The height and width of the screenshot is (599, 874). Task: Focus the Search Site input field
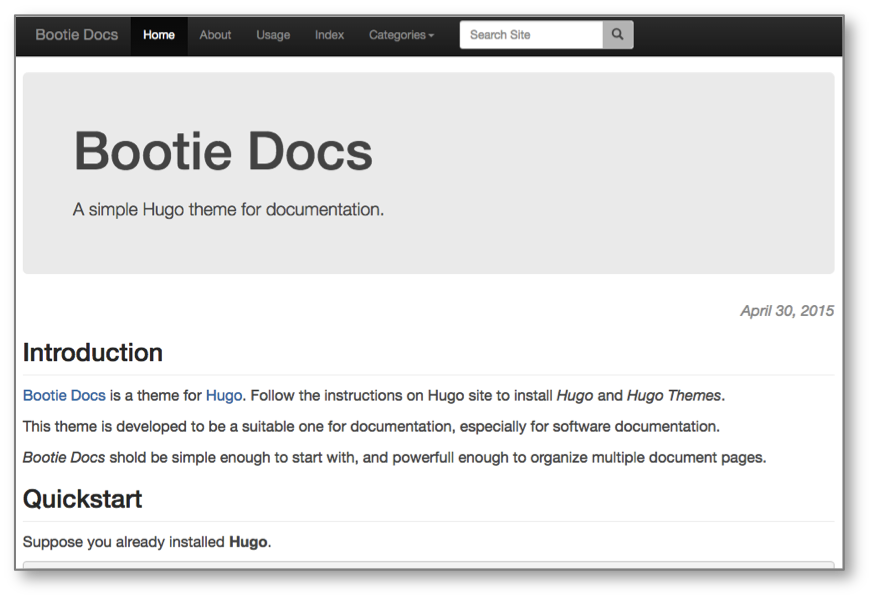[531, 35]
